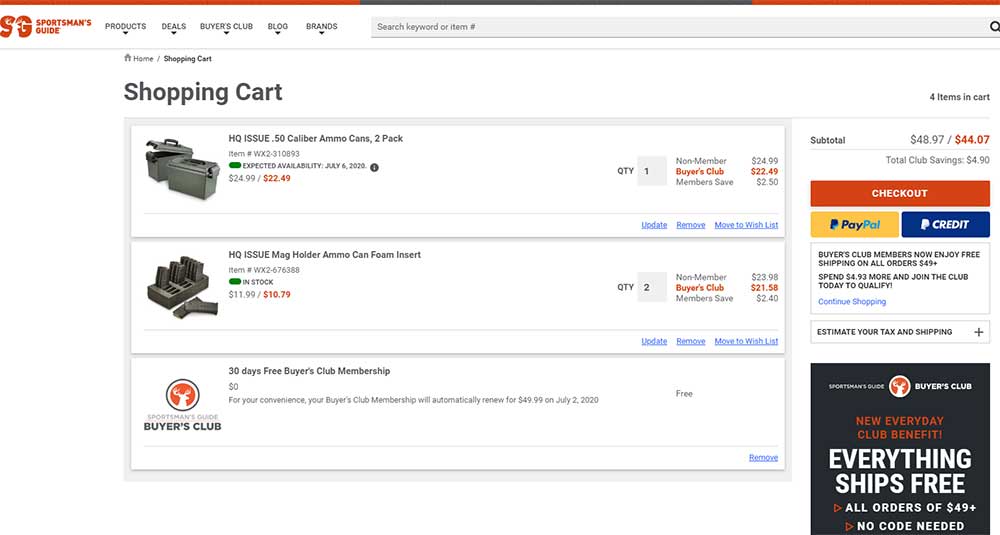This screenshot has height=535, width=1000.
Task: Click the Total Club Savings text
Action: [x=938, y=160]
